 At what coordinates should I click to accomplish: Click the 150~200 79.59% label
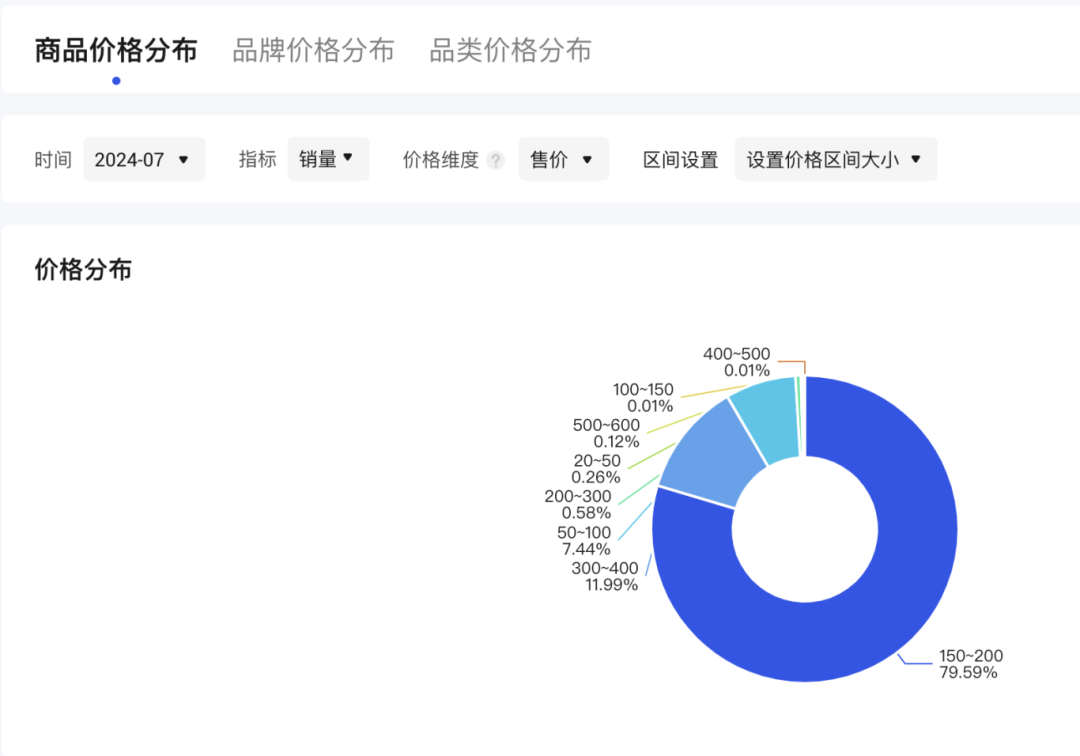(x=970, y=664)
